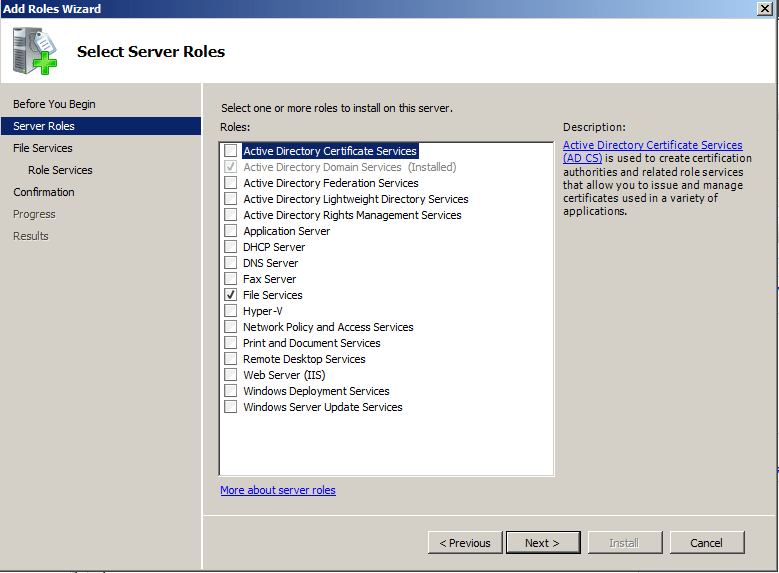Click the Previous button
This screenshot has height=573, width=779.
(465, 543)
